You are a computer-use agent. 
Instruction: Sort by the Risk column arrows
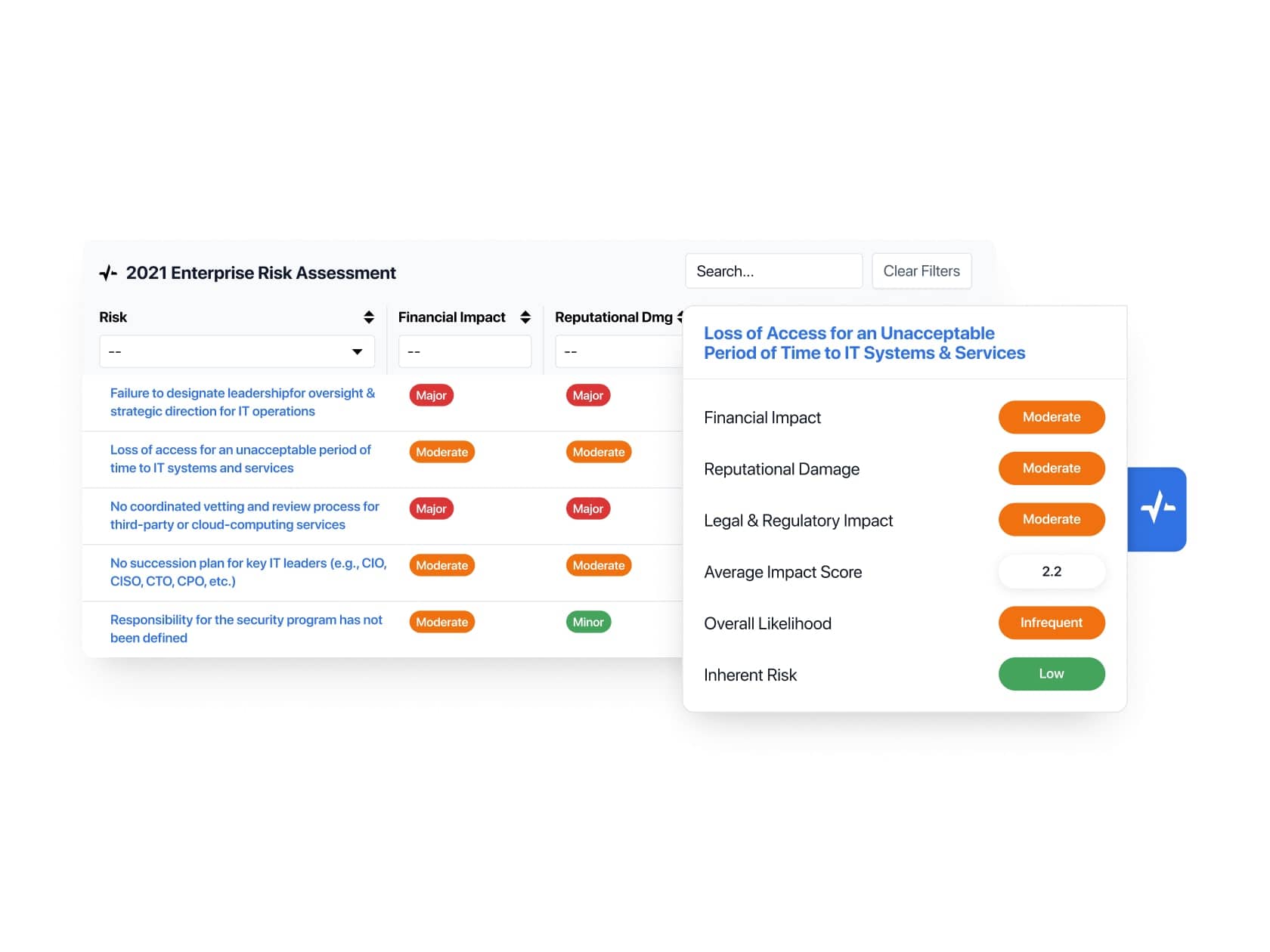pos(369,317)
